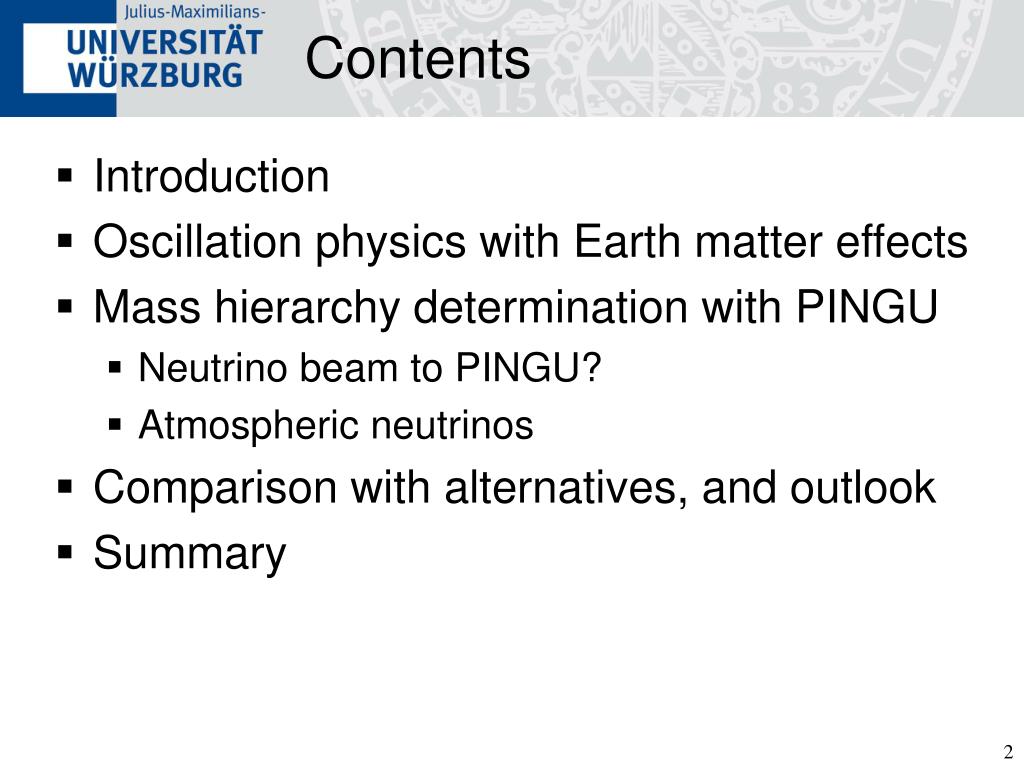Screen dimensions: 1024x768
Task: Click the bullet marker beside Introduction
Action: pyautogui.click(x=65, y=176)
